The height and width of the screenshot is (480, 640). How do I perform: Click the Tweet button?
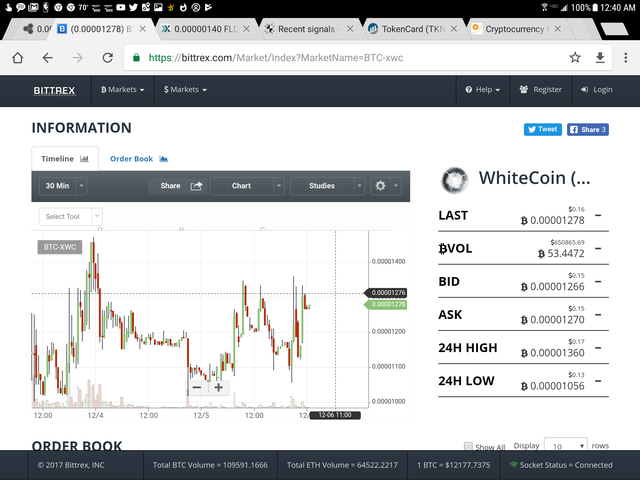[x=543, y=129]
